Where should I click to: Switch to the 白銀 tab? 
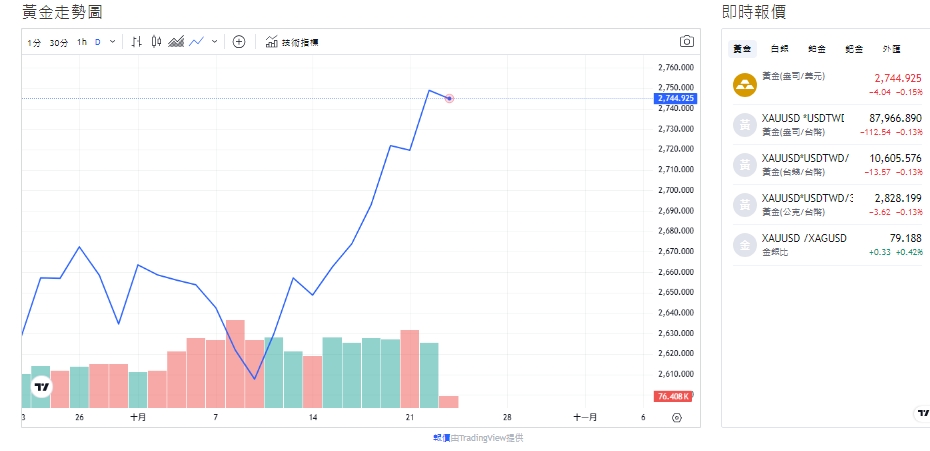(x=780, y=49)
